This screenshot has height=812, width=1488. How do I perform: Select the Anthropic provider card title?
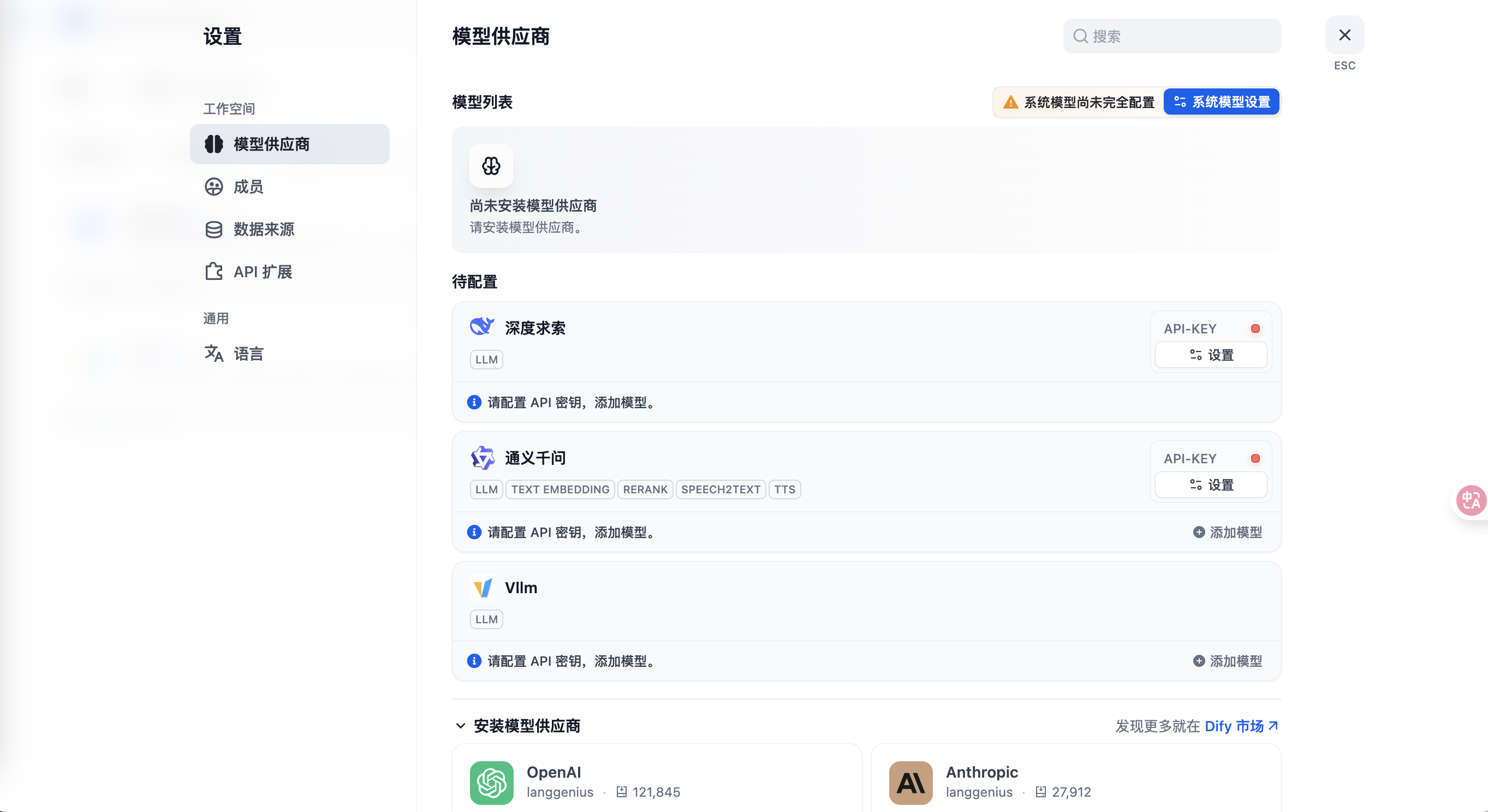point(981,772)
